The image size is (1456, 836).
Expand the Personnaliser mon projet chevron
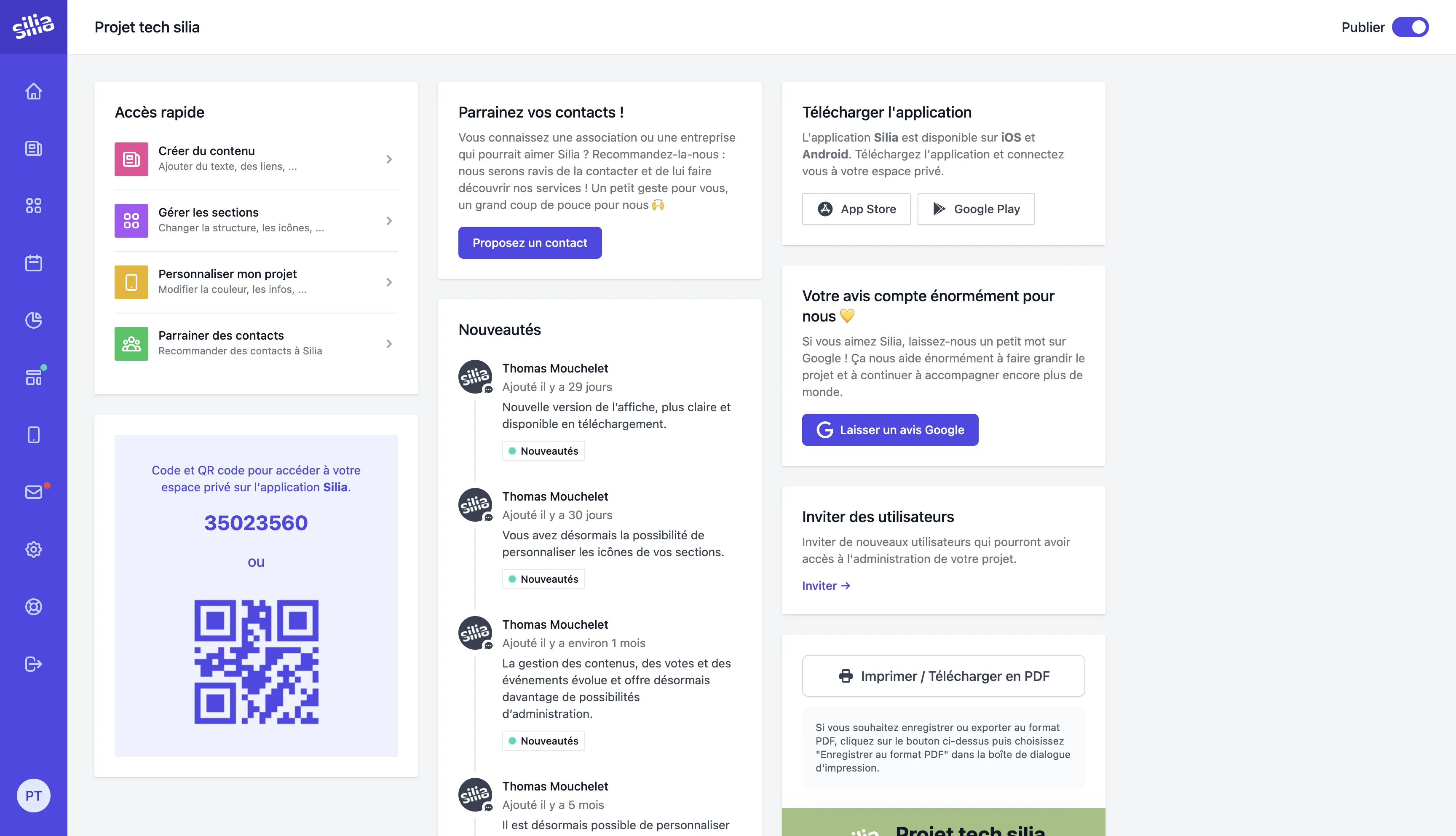pos(389,282)
